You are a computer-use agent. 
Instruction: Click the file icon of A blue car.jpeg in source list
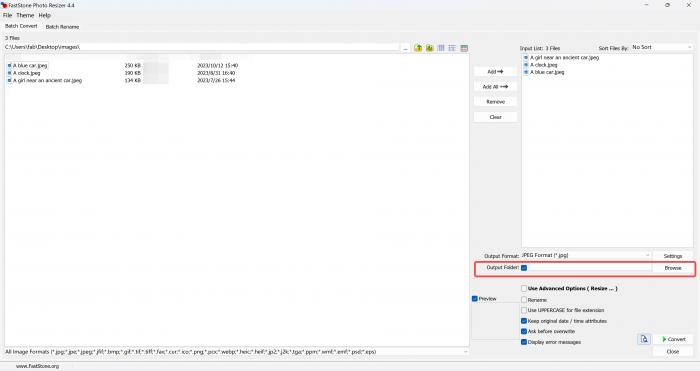tap(9, 66)
